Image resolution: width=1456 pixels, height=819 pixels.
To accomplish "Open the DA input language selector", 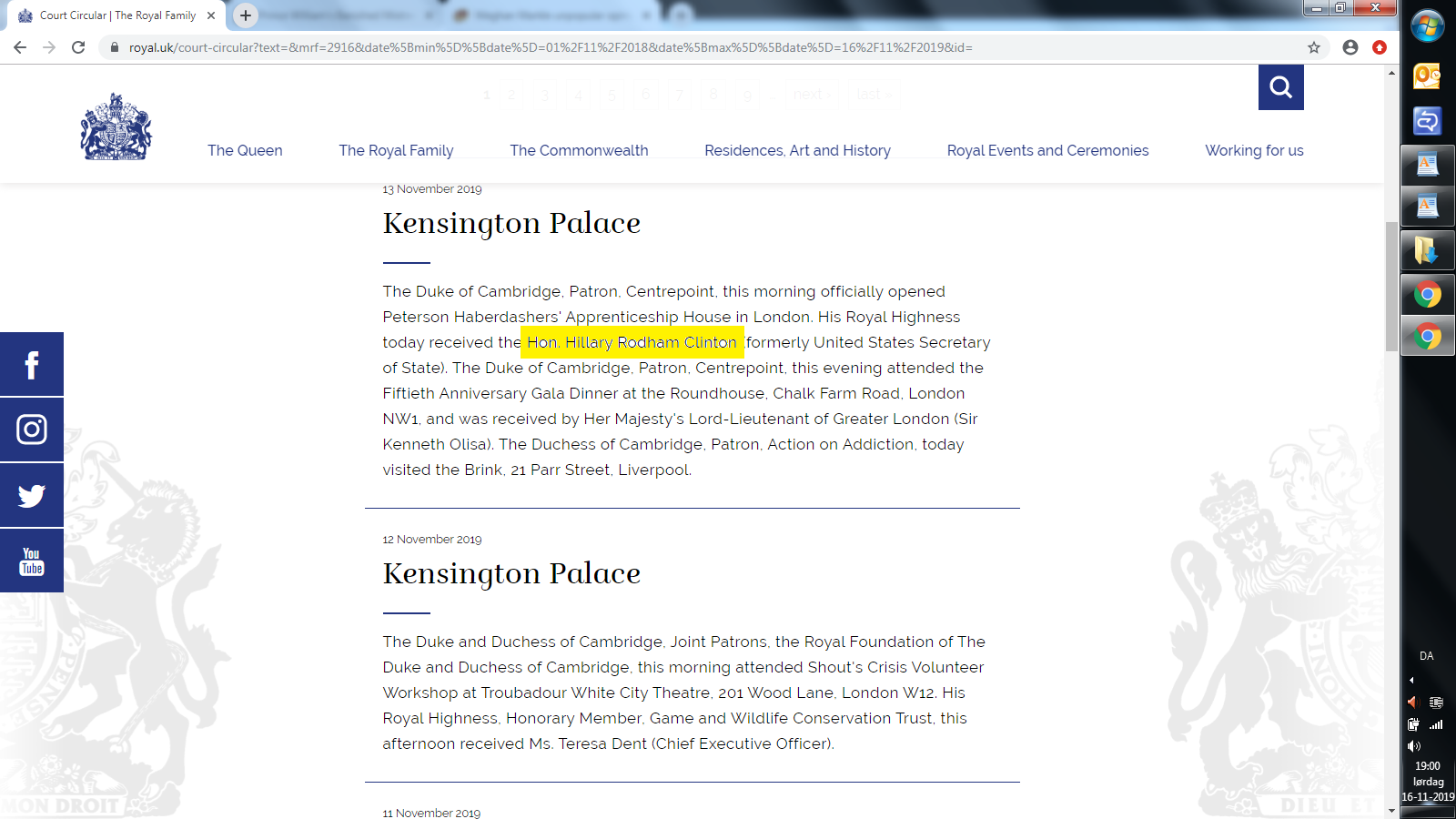I will [x=1426, y=656].
